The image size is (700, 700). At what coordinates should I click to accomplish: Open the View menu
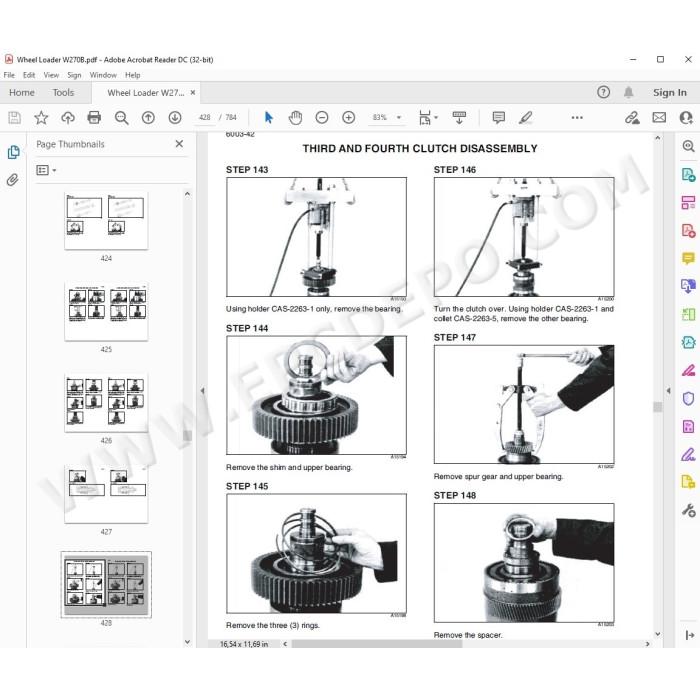point(51,75)
